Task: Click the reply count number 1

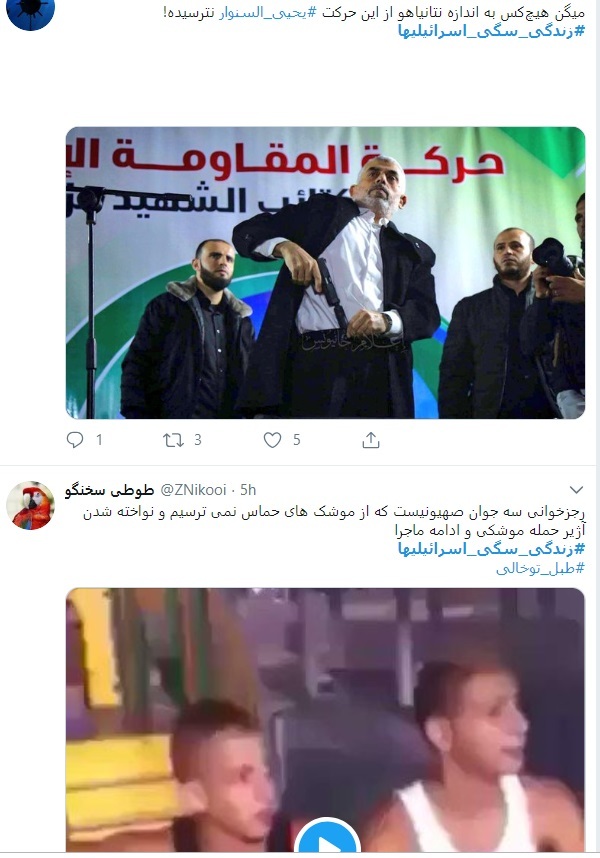Action: 99,439
